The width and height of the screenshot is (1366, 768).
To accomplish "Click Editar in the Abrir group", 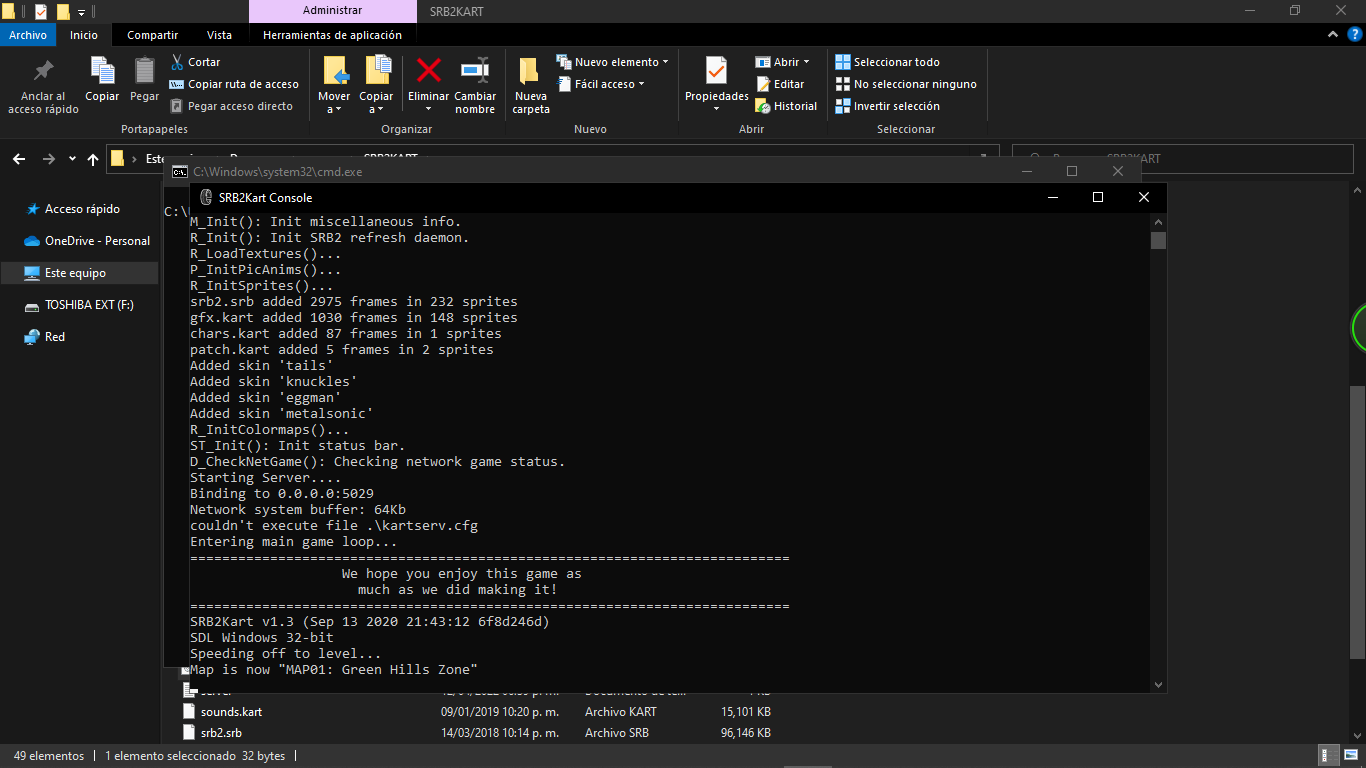I will point(780,84).
